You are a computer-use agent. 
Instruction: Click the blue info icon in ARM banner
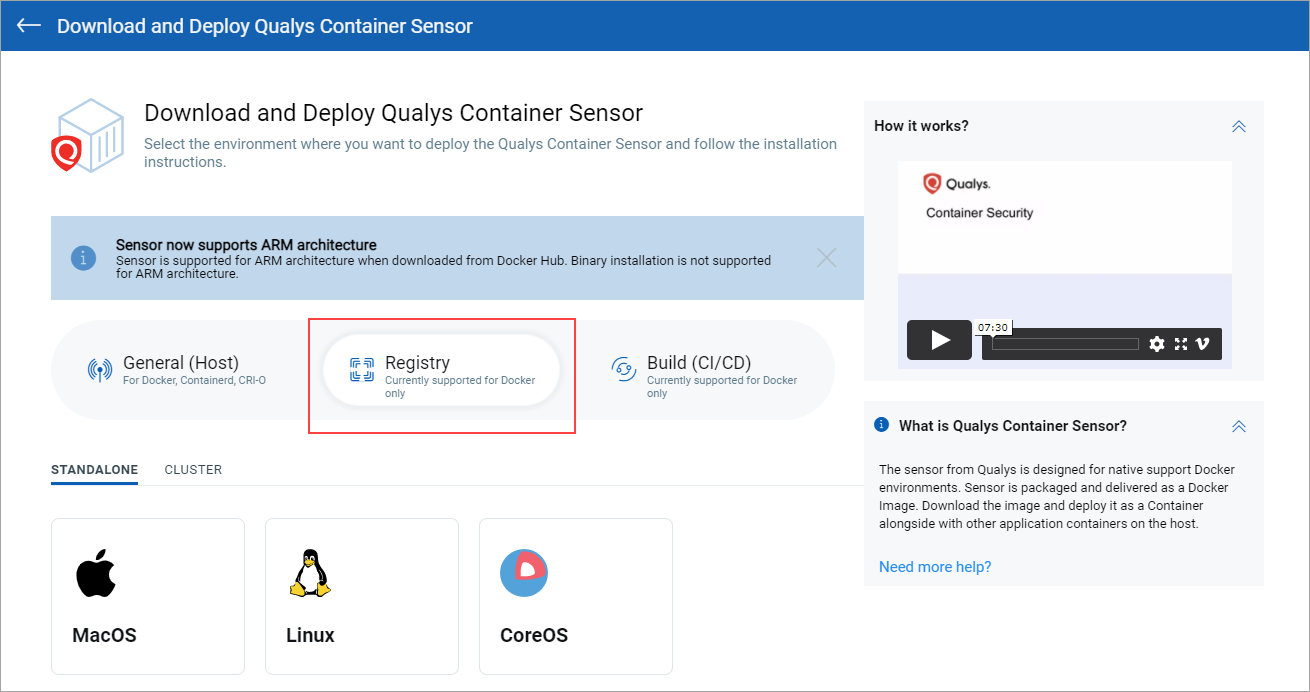pyautogui.click(x=83, y=257)
